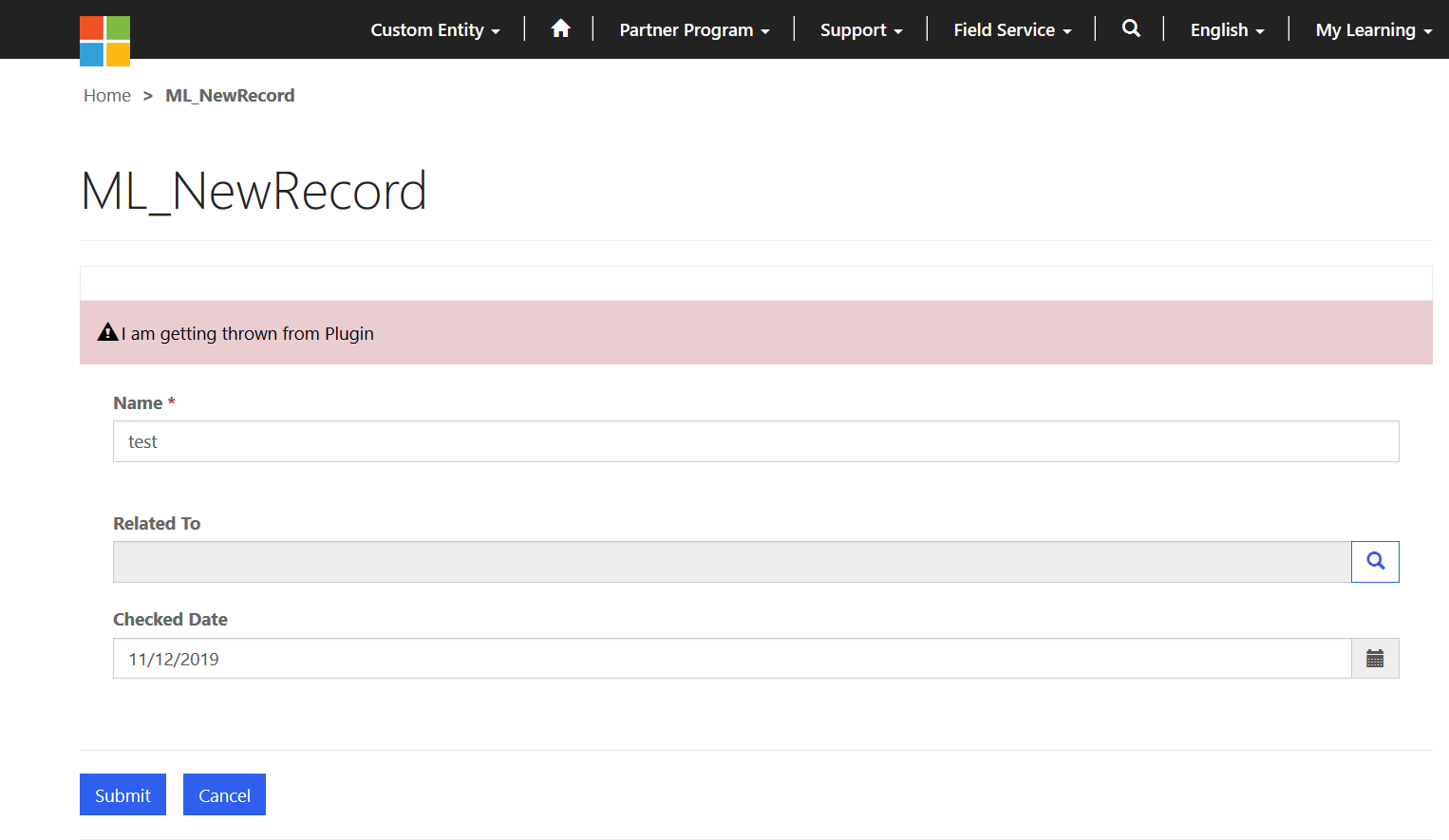Screen dimensions: 1449x840
Task: Open the Related To lookup search button
Action: point(1375,562)
